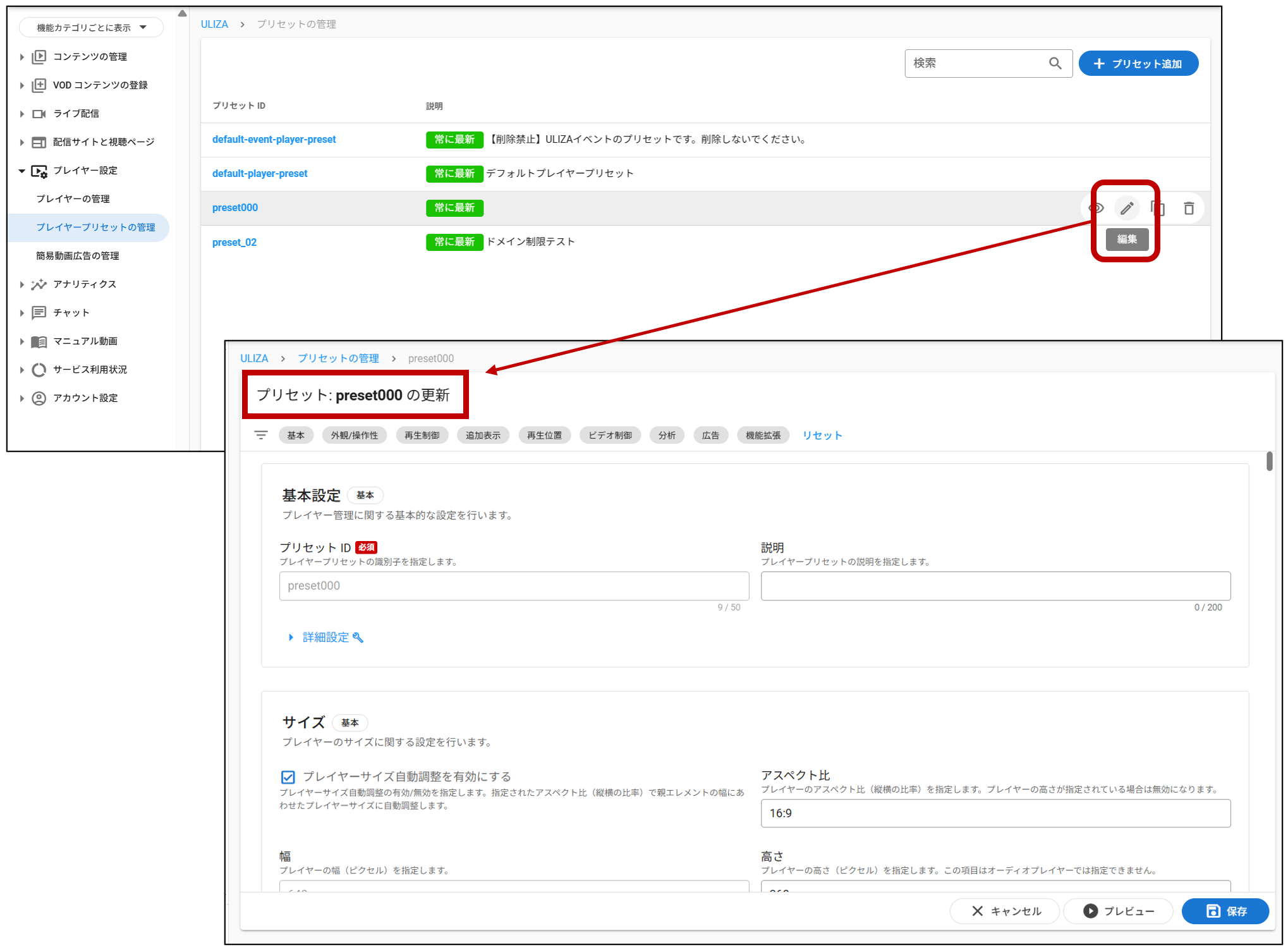Click the アスペクト比 input showing 16:9
This screenshot has width=1288, height=950.
[995, 813]
